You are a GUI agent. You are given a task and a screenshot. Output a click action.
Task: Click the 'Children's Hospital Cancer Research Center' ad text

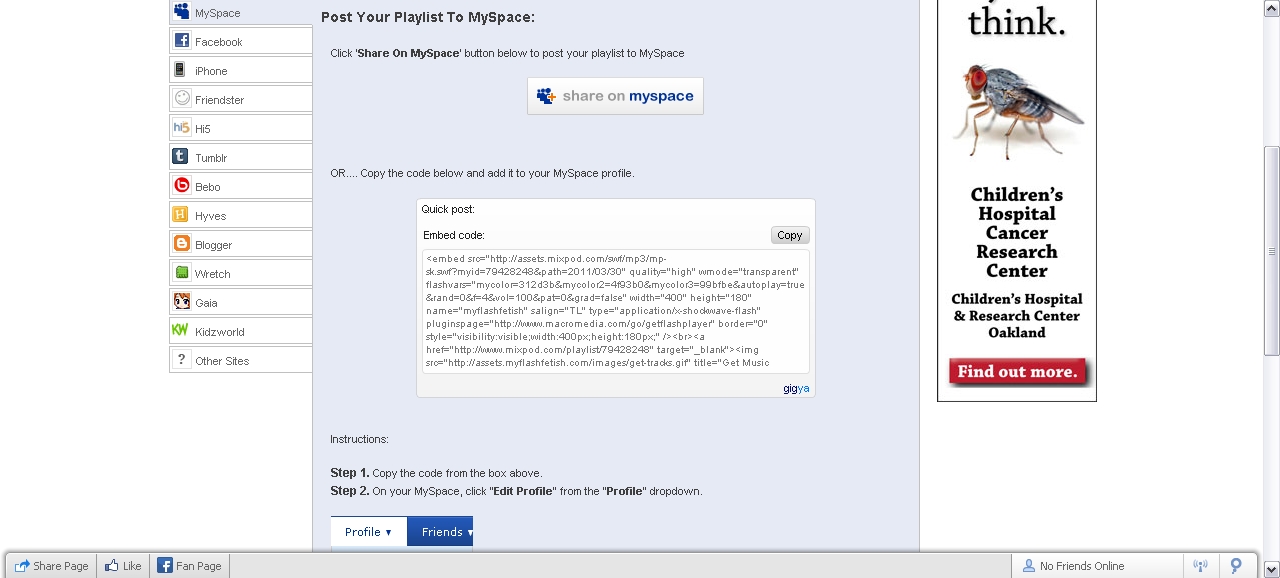(1017, 233)
